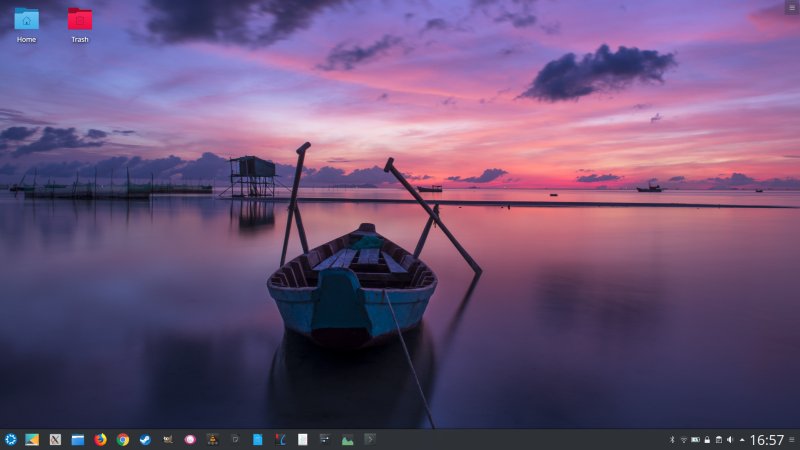Open the sliders settings icon in taskbar
800x450 pixels.
coord(324,439)
